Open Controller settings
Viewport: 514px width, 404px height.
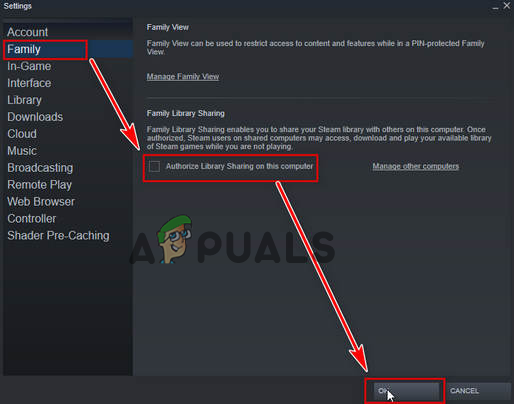coord(32,219)
